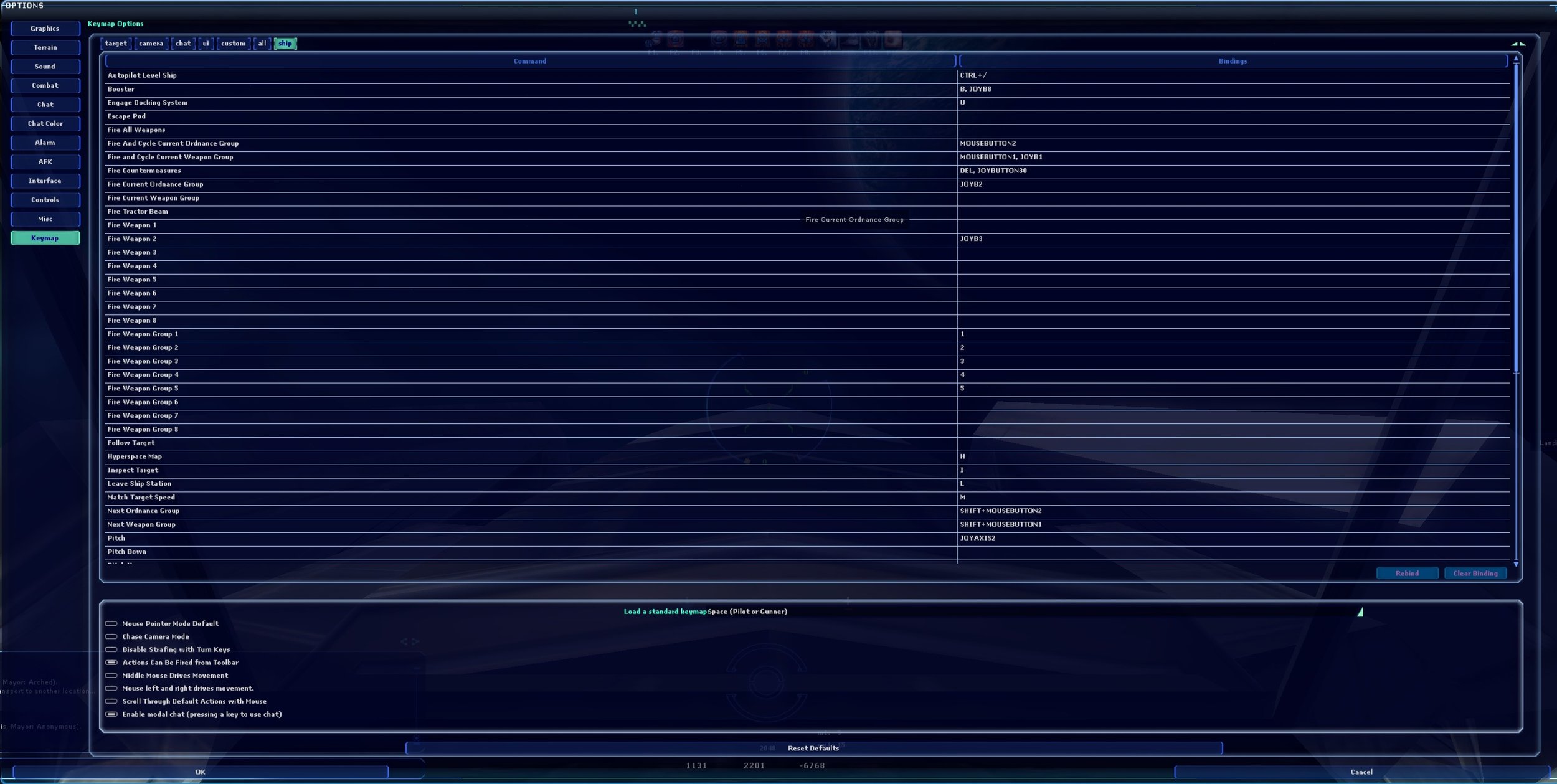Toggle Enable modal chat checkbox
1557x784 pixels.
click(x=111, y=714)
